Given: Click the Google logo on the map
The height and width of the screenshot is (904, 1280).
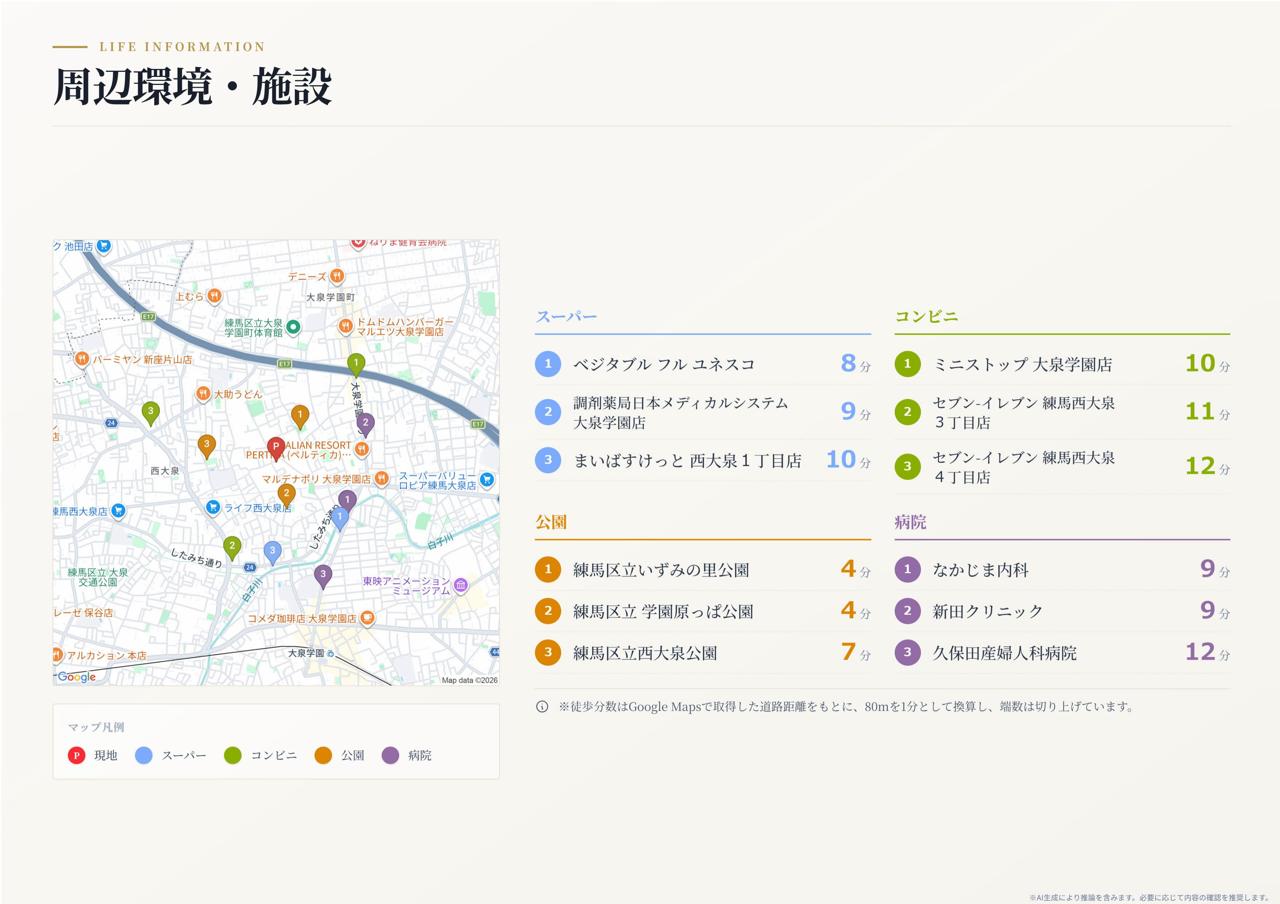Looking at the screenshot, I should coord(76,677).
